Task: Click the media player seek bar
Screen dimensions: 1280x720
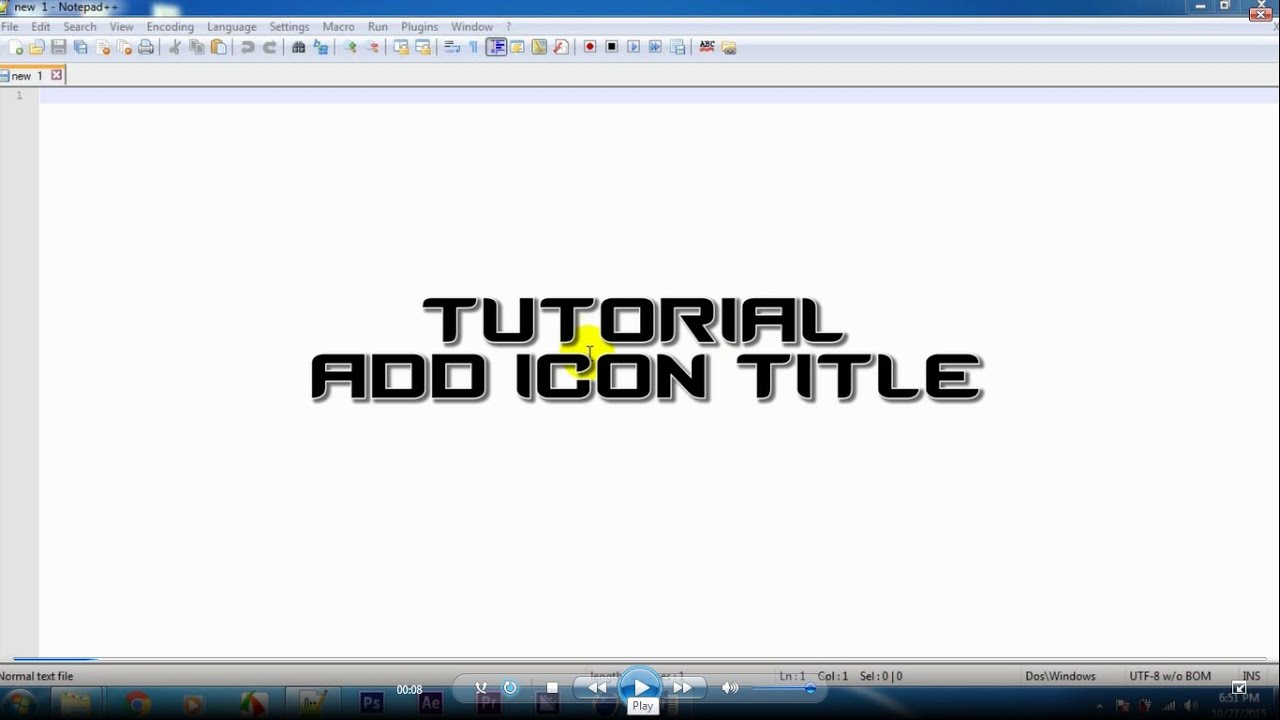Action: point(640,660)
